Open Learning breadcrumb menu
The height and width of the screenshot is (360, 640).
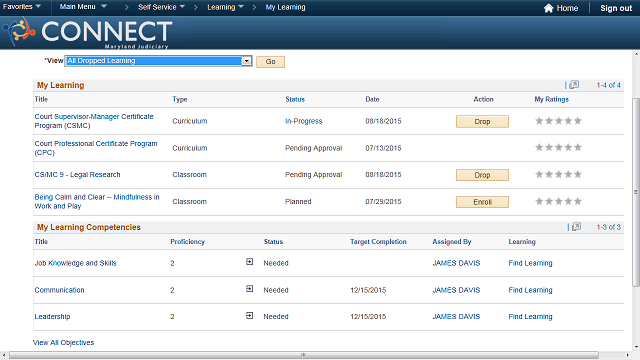point(225,7)
